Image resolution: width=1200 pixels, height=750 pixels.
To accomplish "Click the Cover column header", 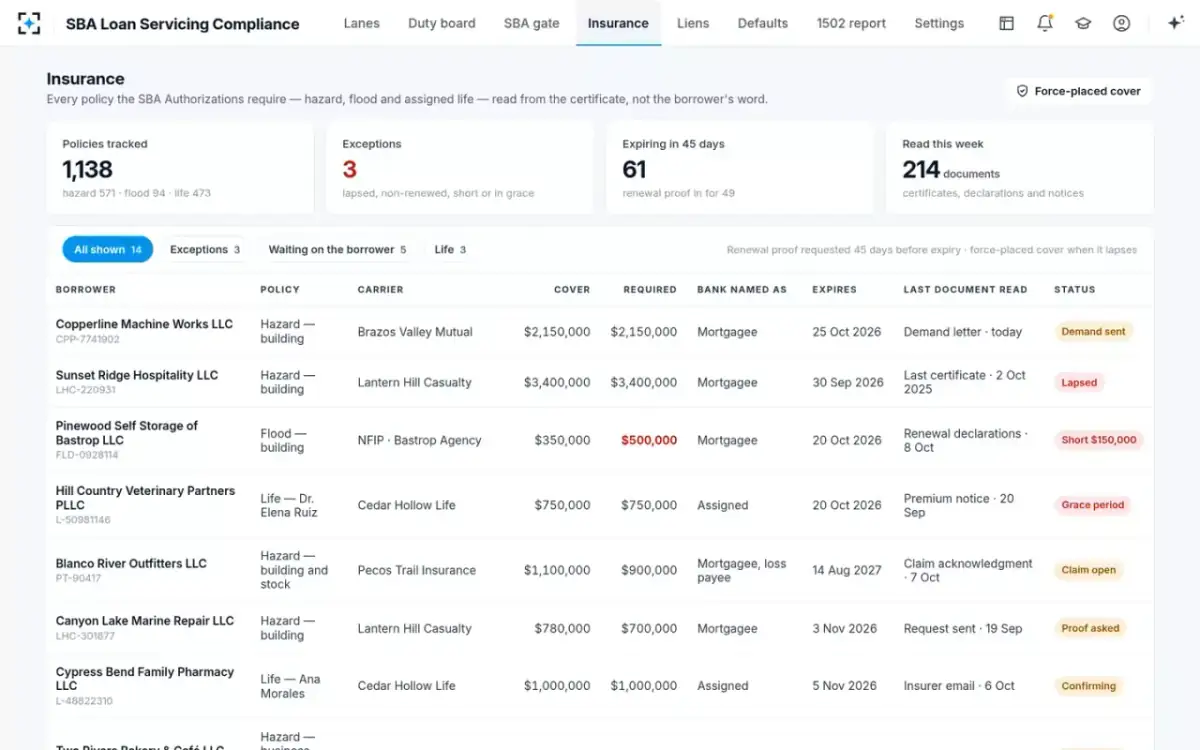I will (x=572, y=290).
